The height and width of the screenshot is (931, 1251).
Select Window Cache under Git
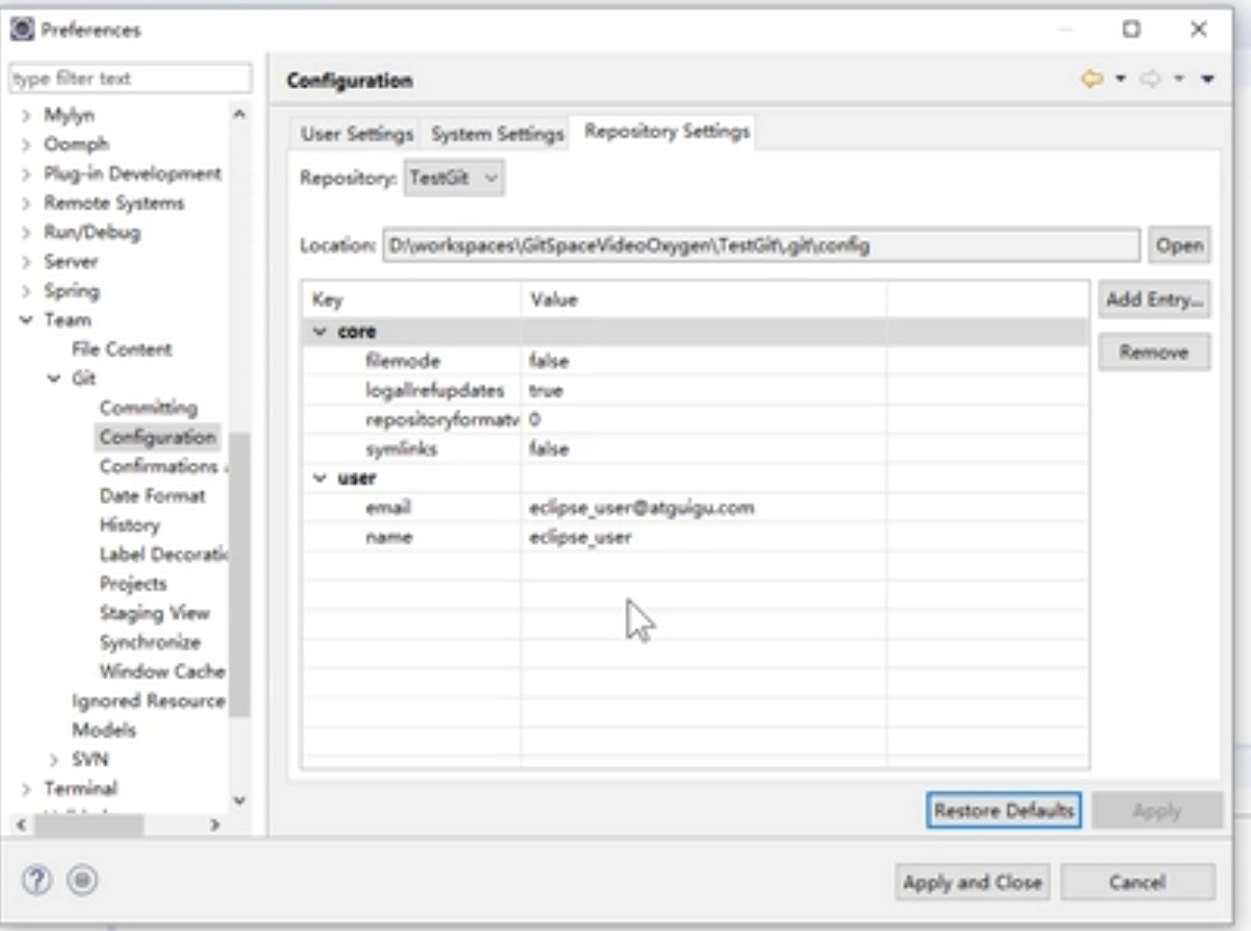click(162, 671)
